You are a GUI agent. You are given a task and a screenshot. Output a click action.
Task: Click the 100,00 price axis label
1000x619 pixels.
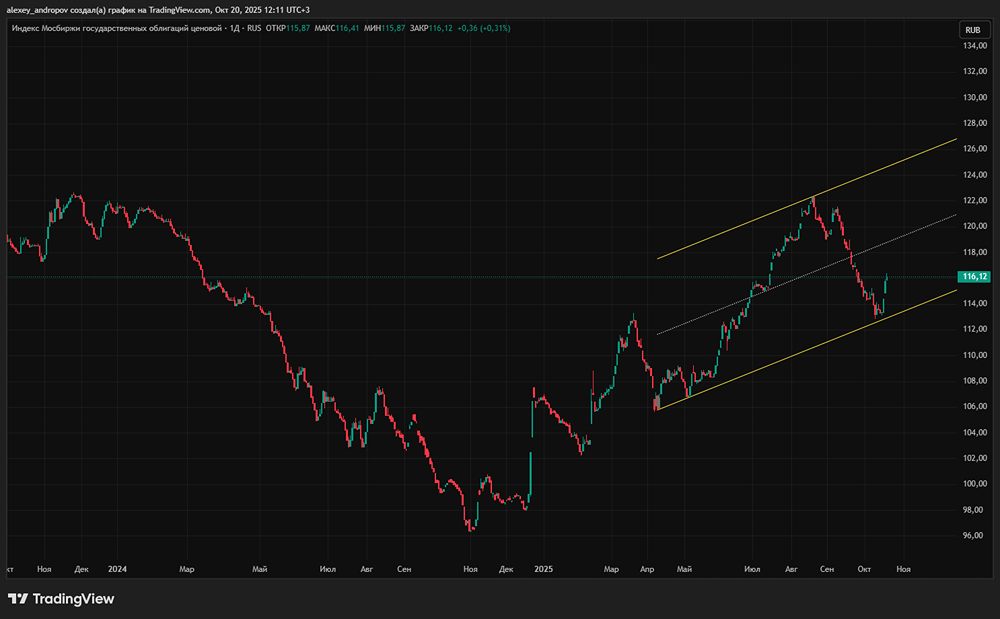coord(975,483)
